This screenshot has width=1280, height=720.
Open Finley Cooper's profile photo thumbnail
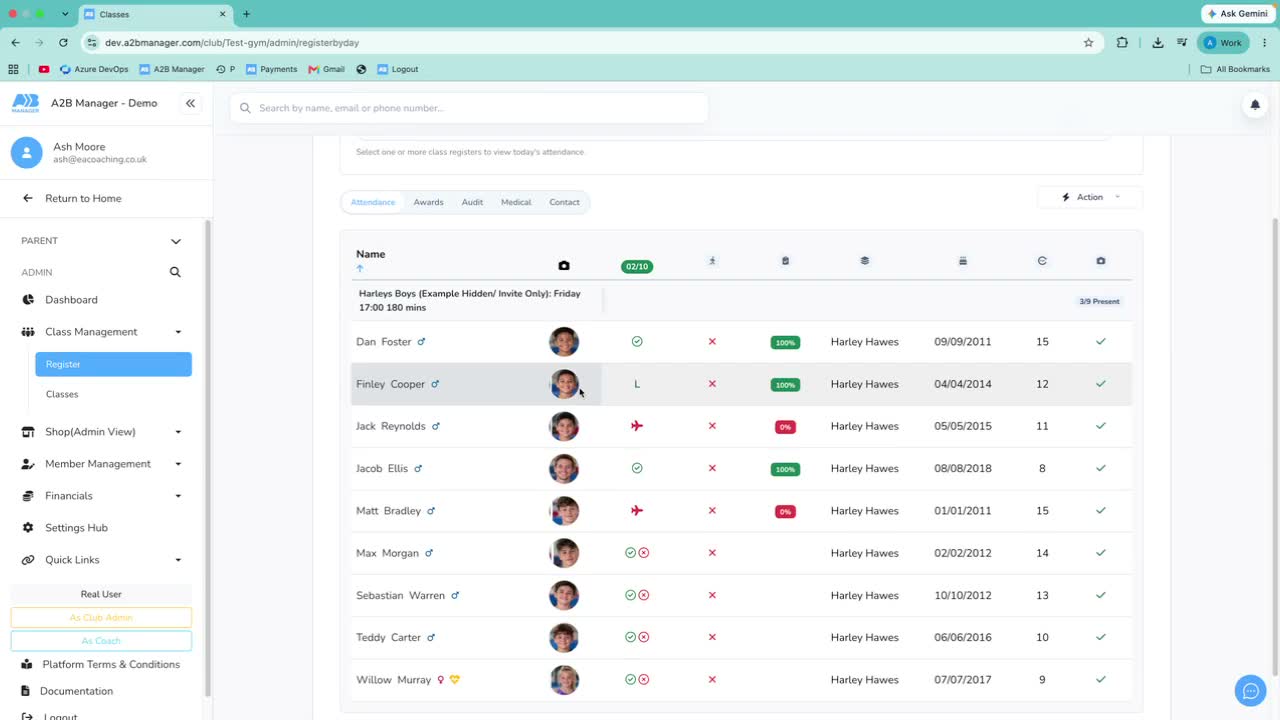pyautogui.click(x=564, y=384)
